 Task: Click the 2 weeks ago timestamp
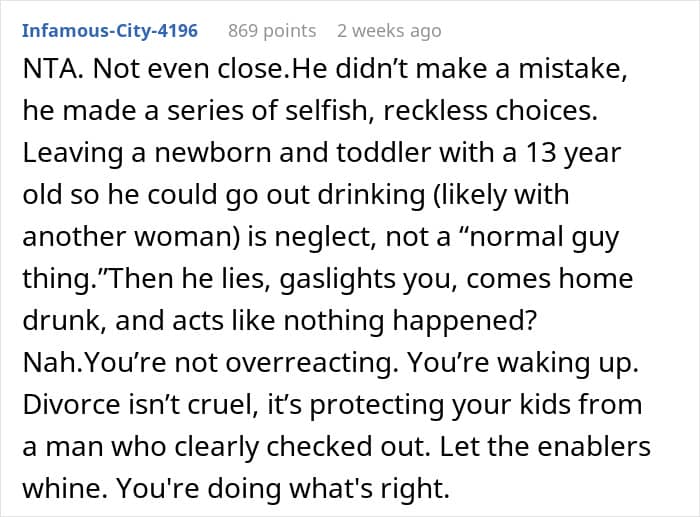(389, 31)
